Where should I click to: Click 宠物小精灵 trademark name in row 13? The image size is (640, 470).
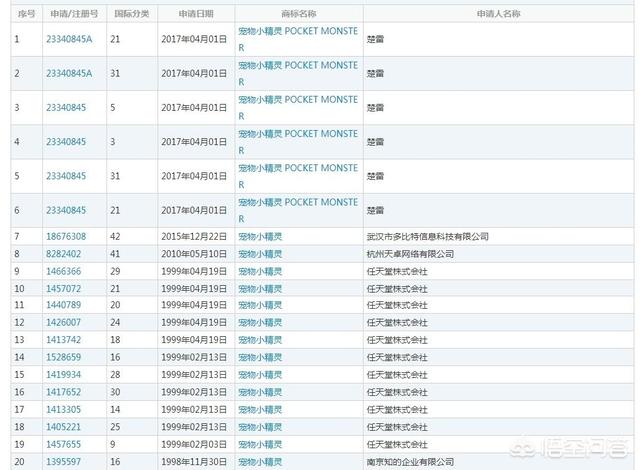click(259, 339)
